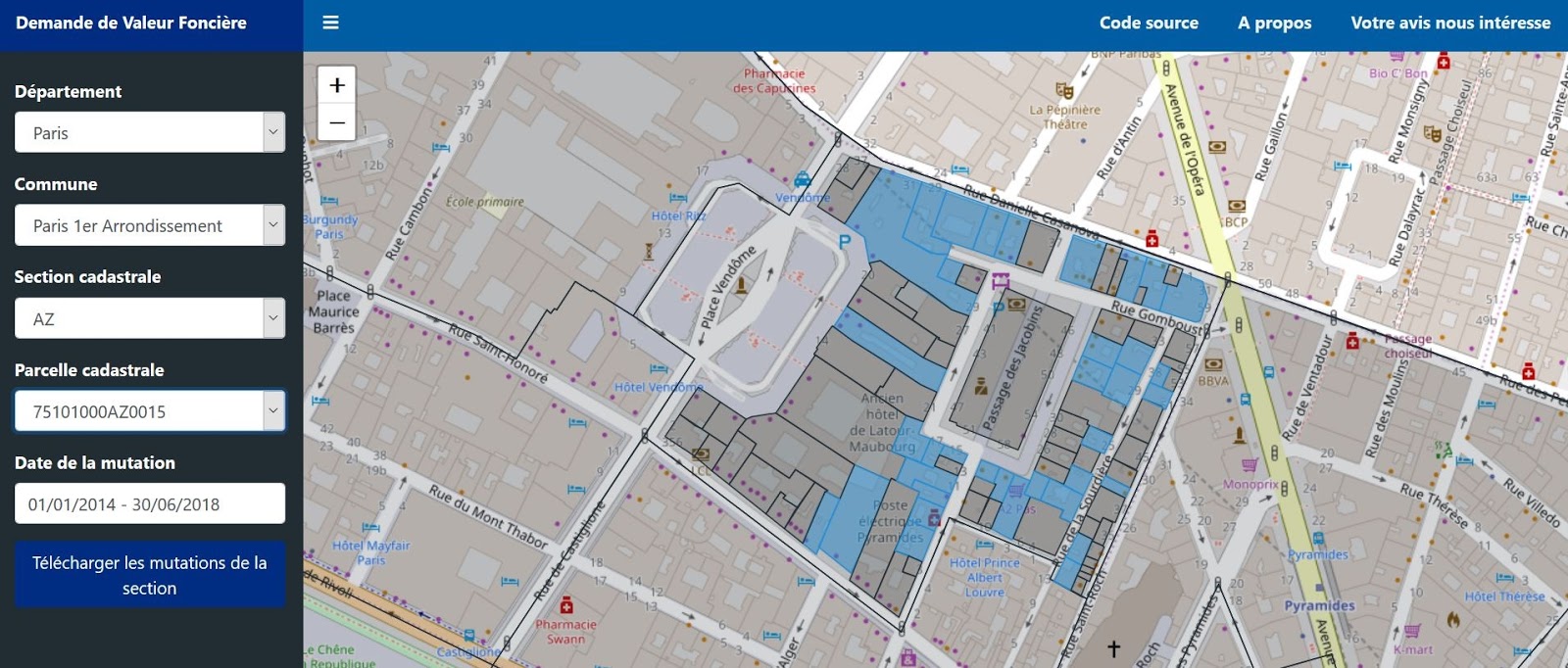The width and height of the screenshot is (1568, 668).
Task: Open the Département dropdown showing Paris
Action: pyautogui.click(x=150, y=132)
